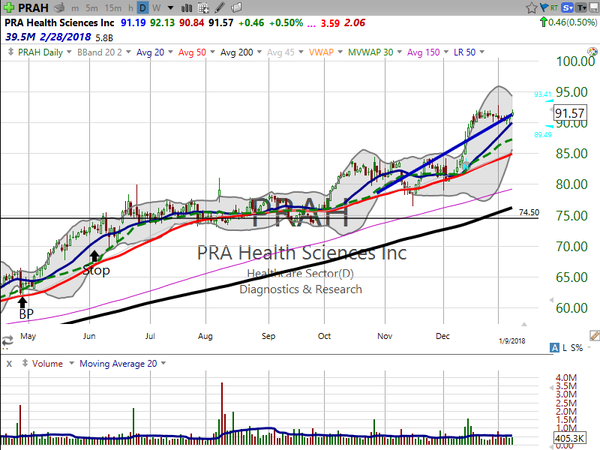Click the 89.49 cyan price marker

tap(543, 134)
